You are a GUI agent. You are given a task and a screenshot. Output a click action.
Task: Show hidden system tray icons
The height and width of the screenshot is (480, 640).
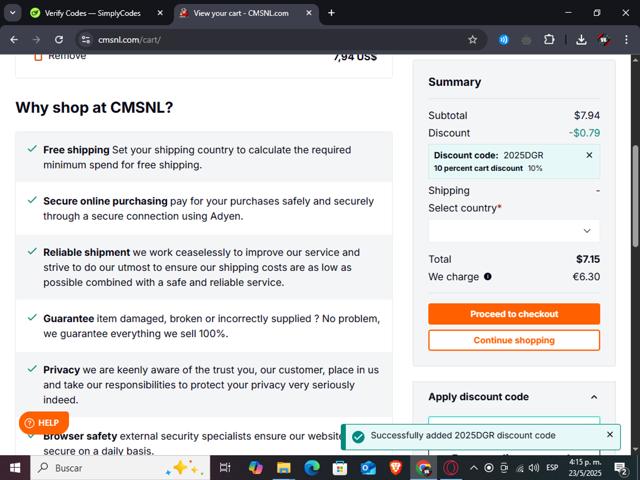(473, 468)
